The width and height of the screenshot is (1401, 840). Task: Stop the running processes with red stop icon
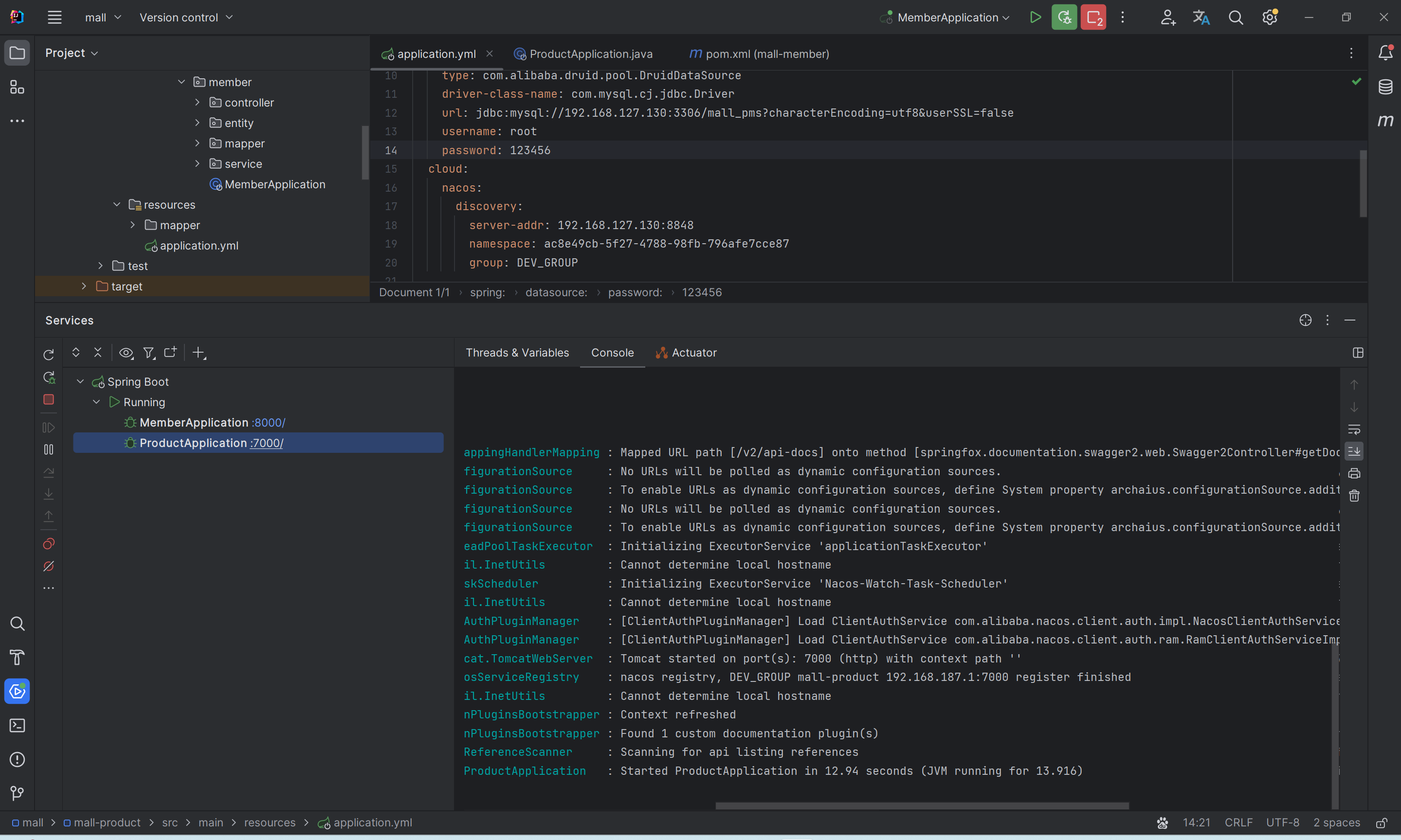pyautogui.click(x=1093, y=18)
